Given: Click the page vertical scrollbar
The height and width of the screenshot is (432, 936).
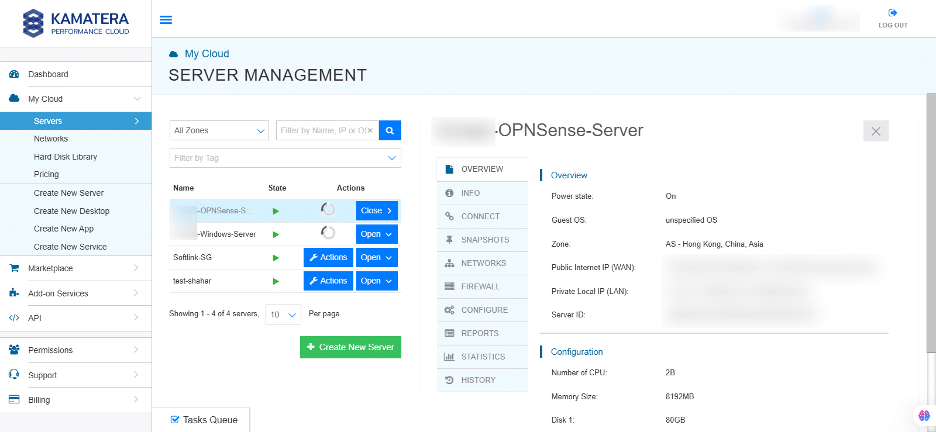Looking at the screenshot, I should [x=931, y=224].
